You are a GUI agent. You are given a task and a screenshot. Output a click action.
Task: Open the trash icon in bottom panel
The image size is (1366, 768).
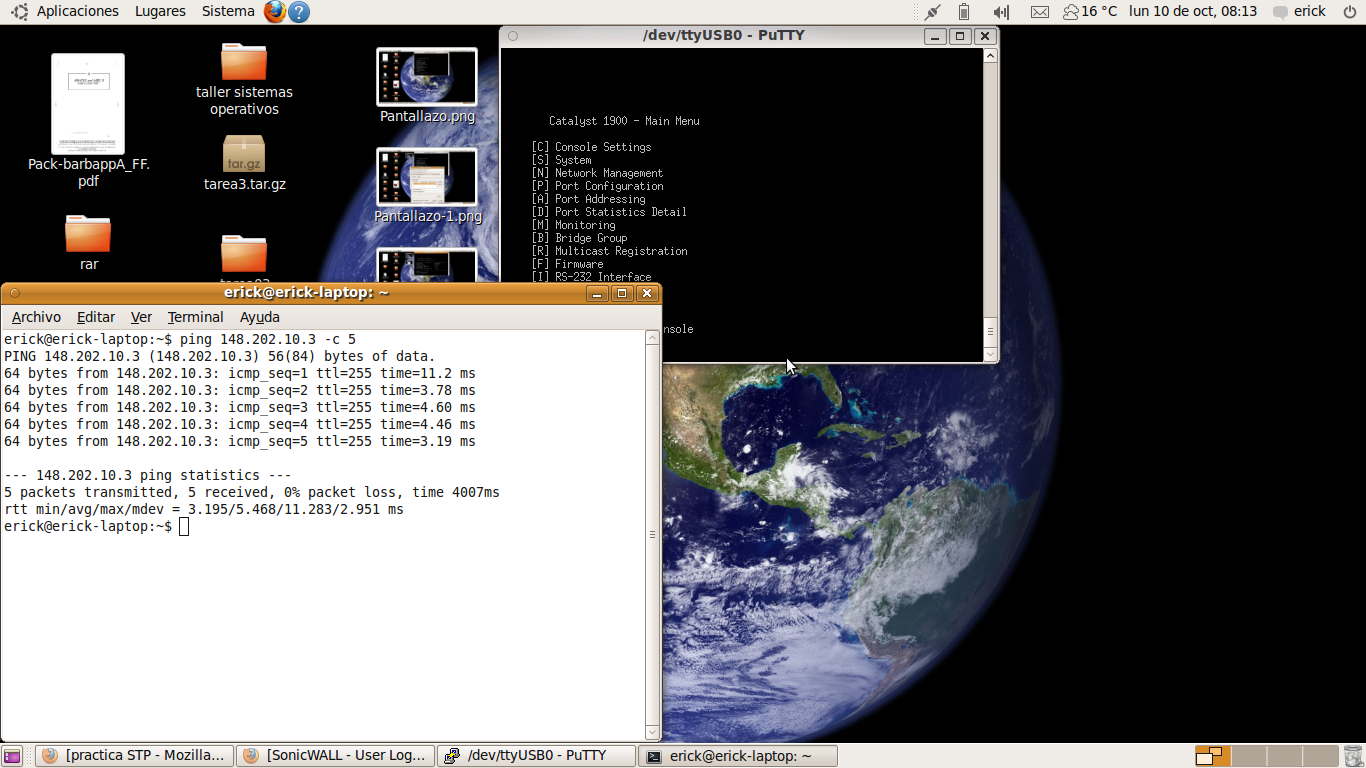(1353, 756)
